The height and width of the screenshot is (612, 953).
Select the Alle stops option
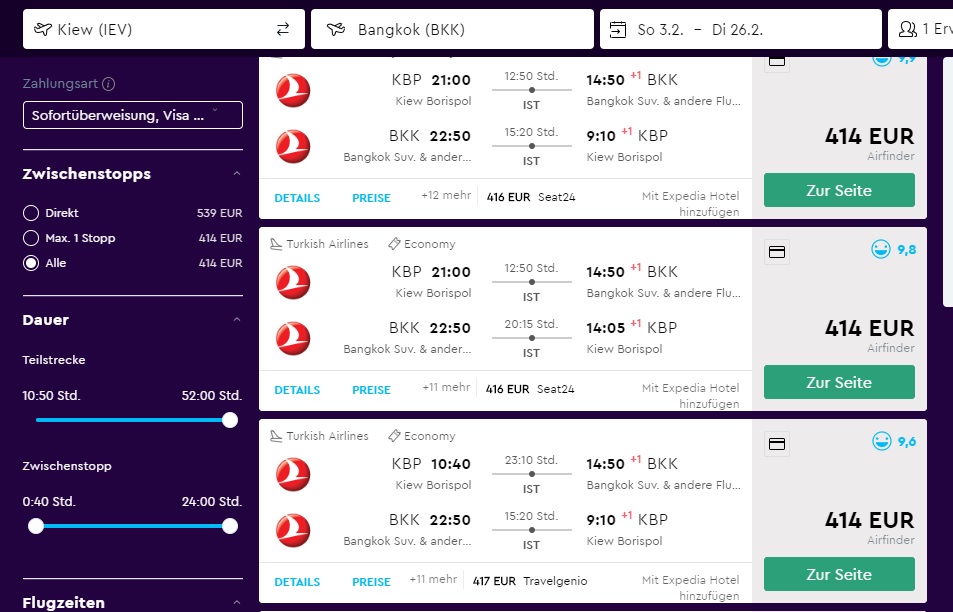31,263
